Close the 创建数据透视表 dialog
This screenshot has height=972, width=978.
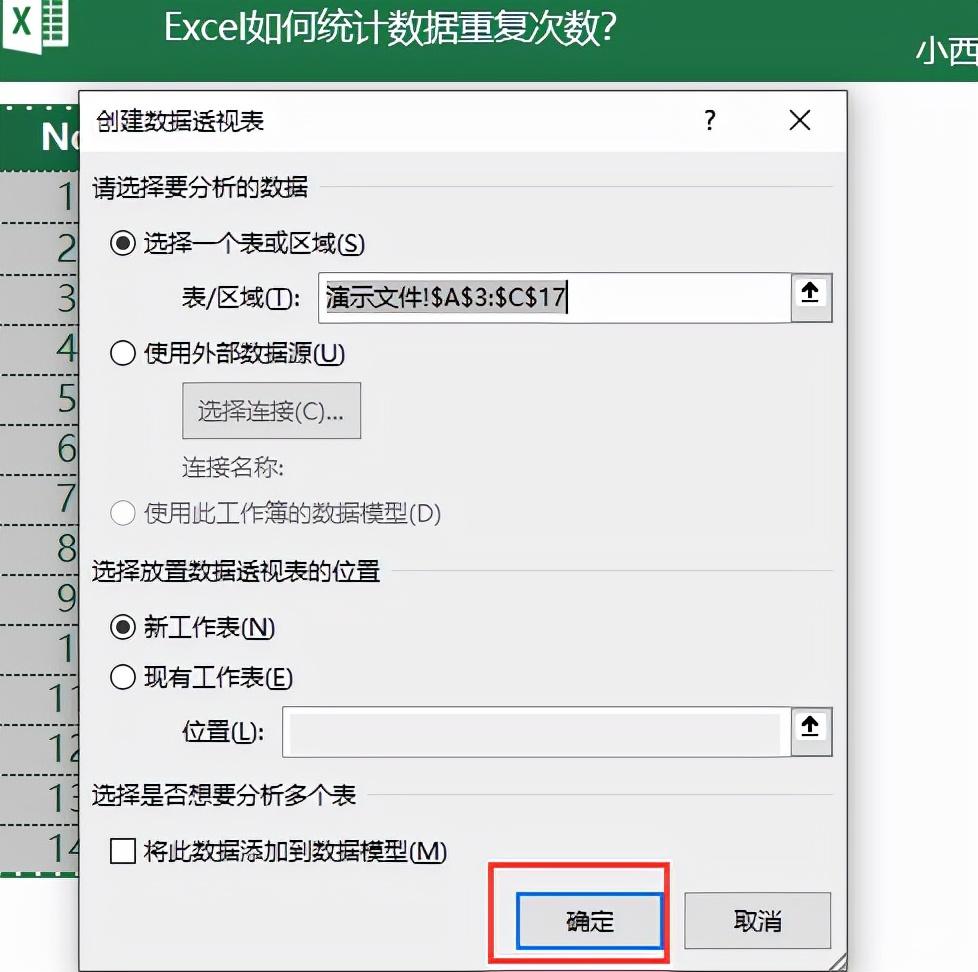pos(800,120)
